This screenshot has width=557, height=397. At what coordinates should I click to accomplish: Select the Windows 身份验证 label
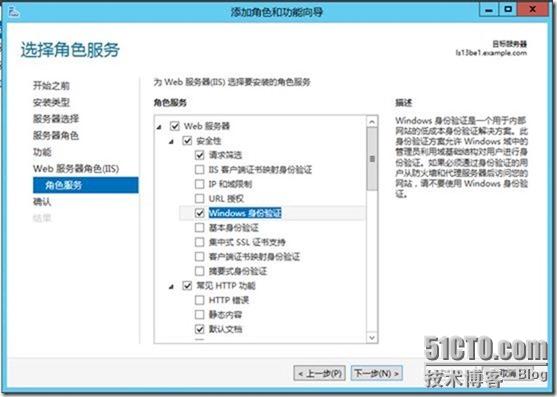(x=245, y=213)
